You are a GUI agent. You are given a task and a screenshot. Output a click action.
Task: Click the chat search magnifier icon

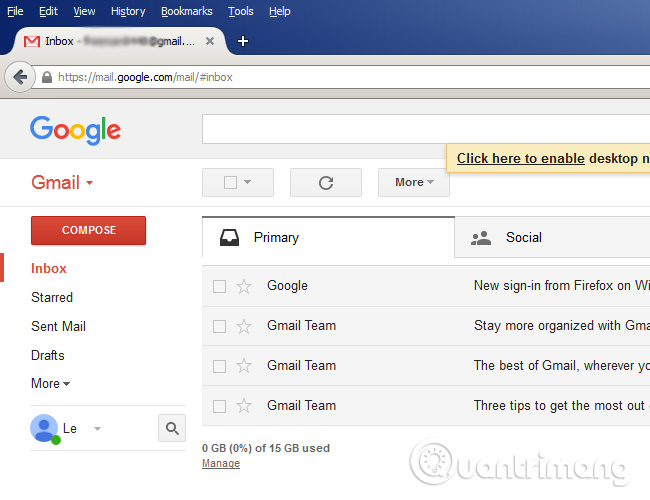(x=172, y=428)
